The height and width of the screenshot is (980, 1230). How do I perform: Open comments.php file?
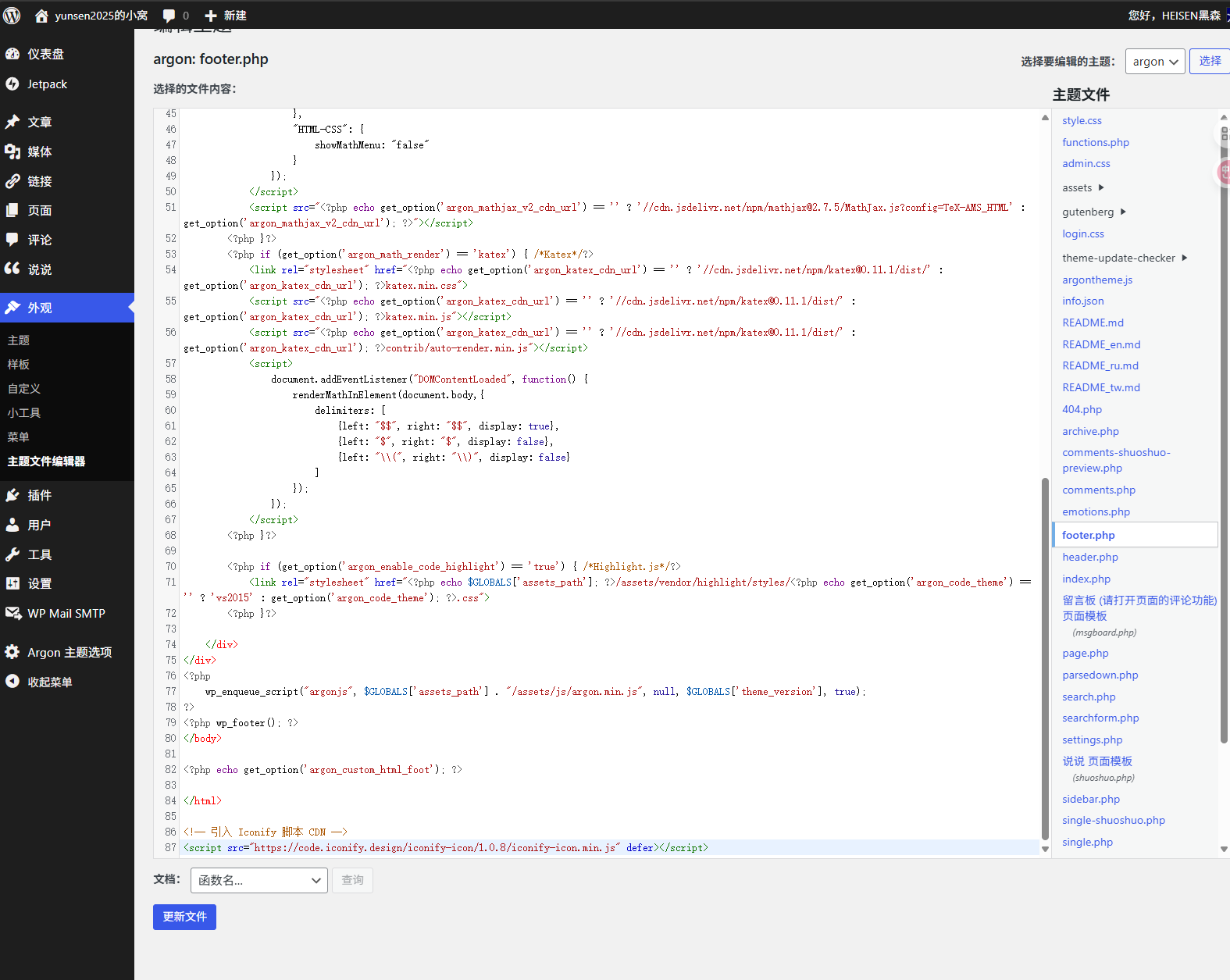pyautogui.click(x=1099, y=490)
